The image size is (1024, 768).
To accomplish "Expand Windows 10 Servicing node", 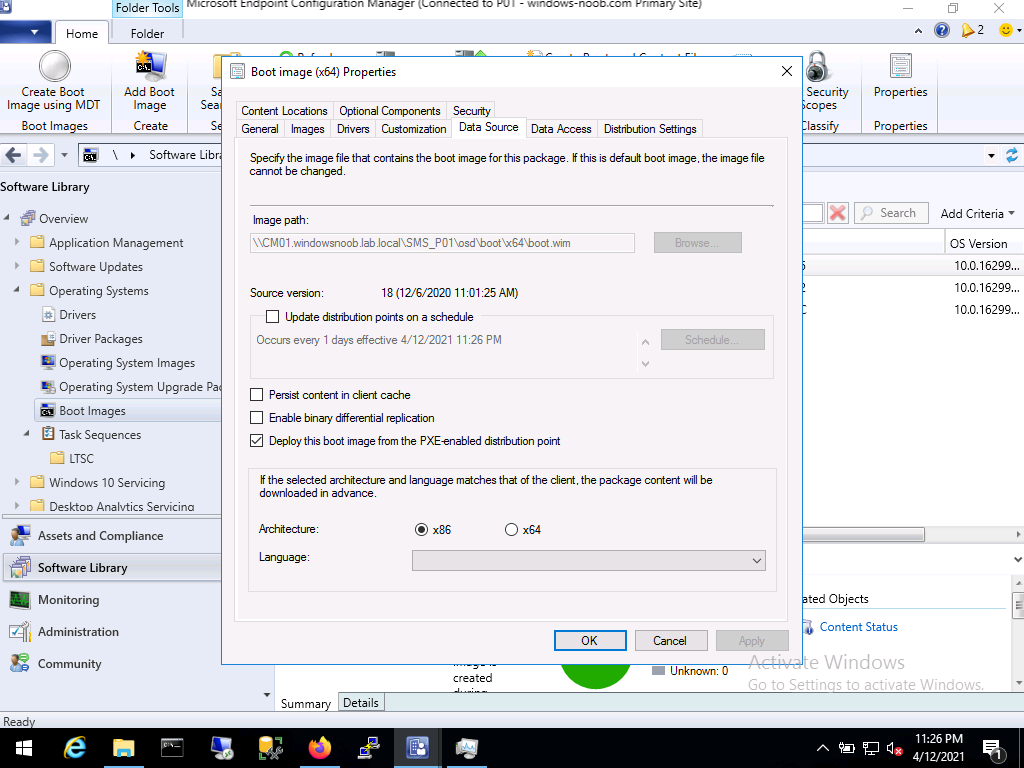I will pos(17,482).
